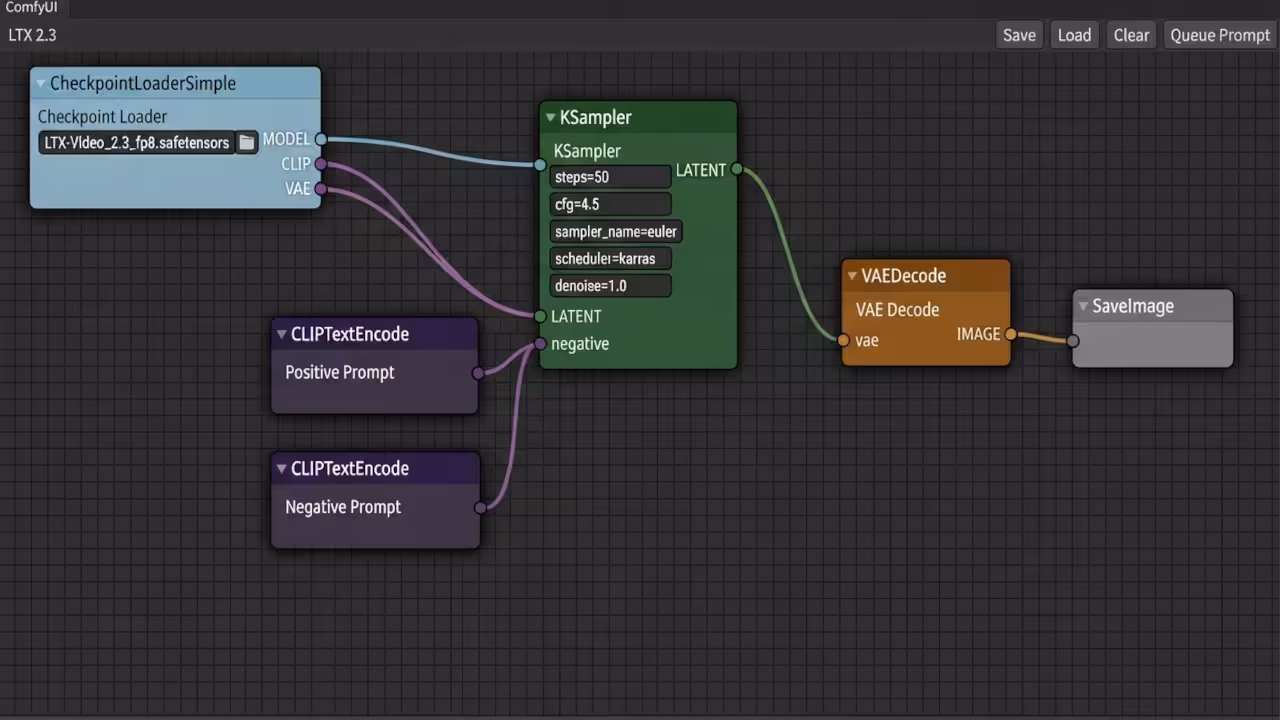This screenshot has width=1280, height=720.
Task: Click the Positive Prompt text
Action: pos(340,372)
